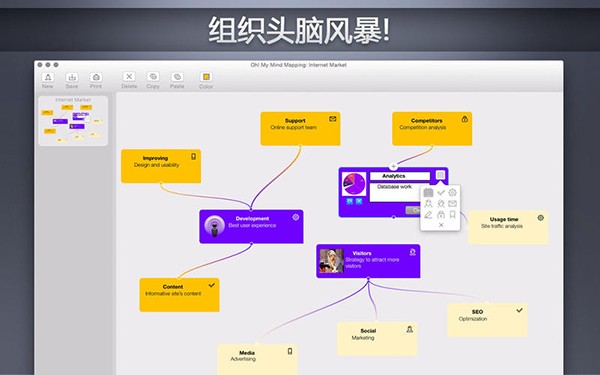Open the icon chooser on Analytics node
Viewport: 600px width, 375px height.
440,175
